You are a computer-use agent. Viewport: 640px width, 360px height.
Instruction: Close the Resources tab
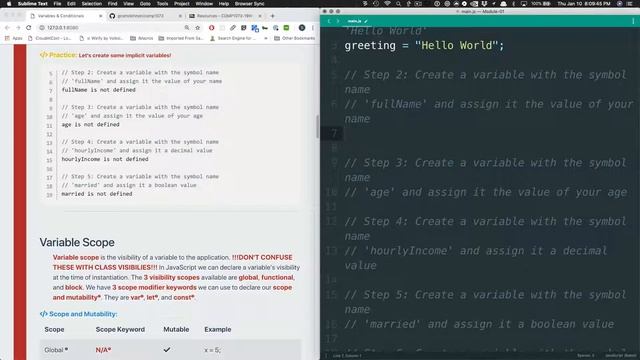(x=260, y=16)
